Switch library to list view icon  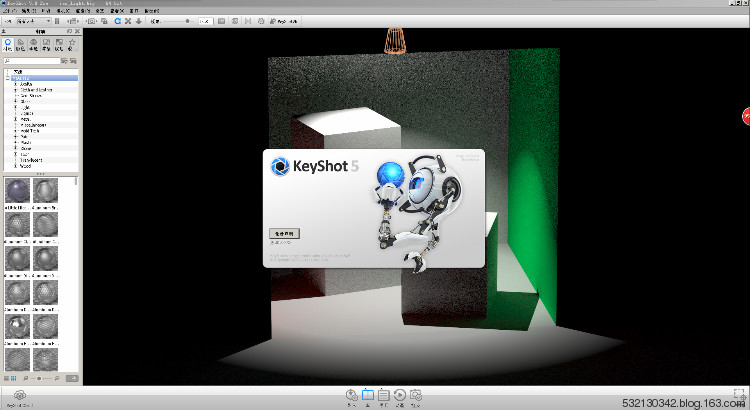pos(7,378)
